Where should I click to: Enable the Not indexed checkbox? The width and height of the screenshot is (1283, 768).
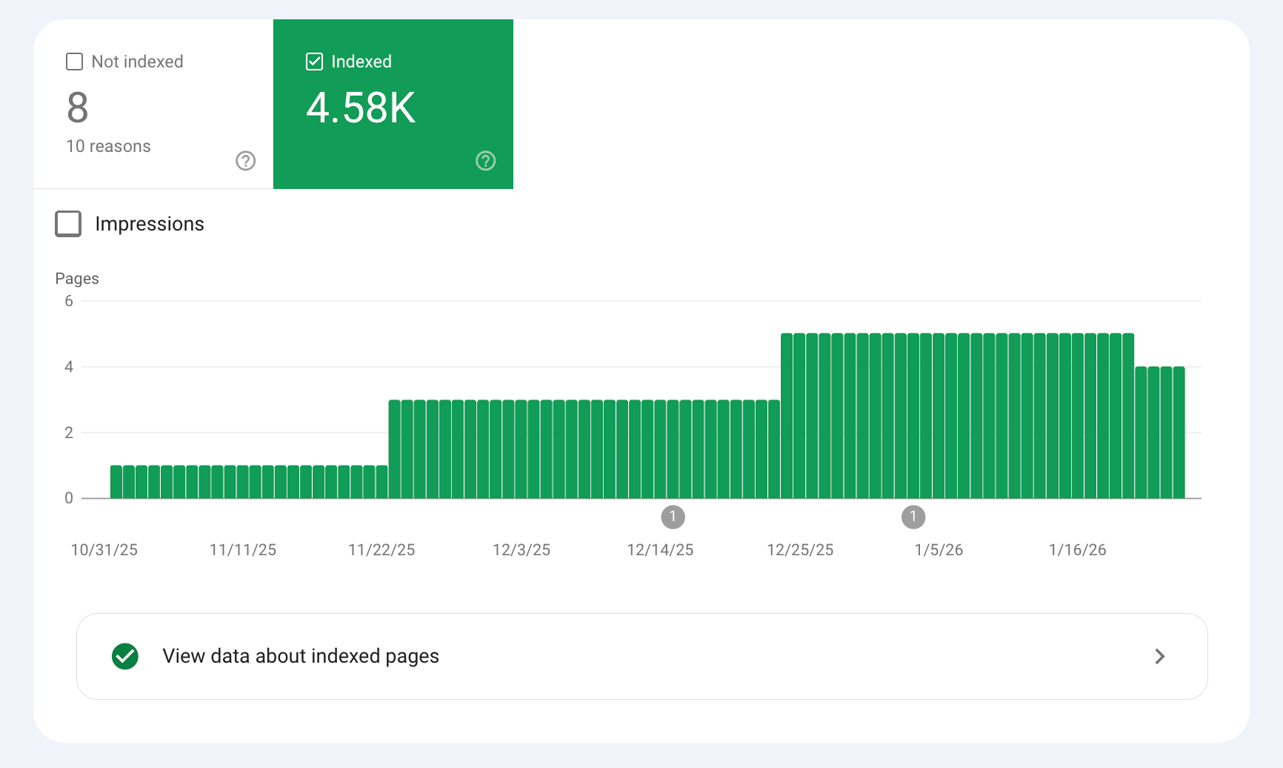(74, 61)
